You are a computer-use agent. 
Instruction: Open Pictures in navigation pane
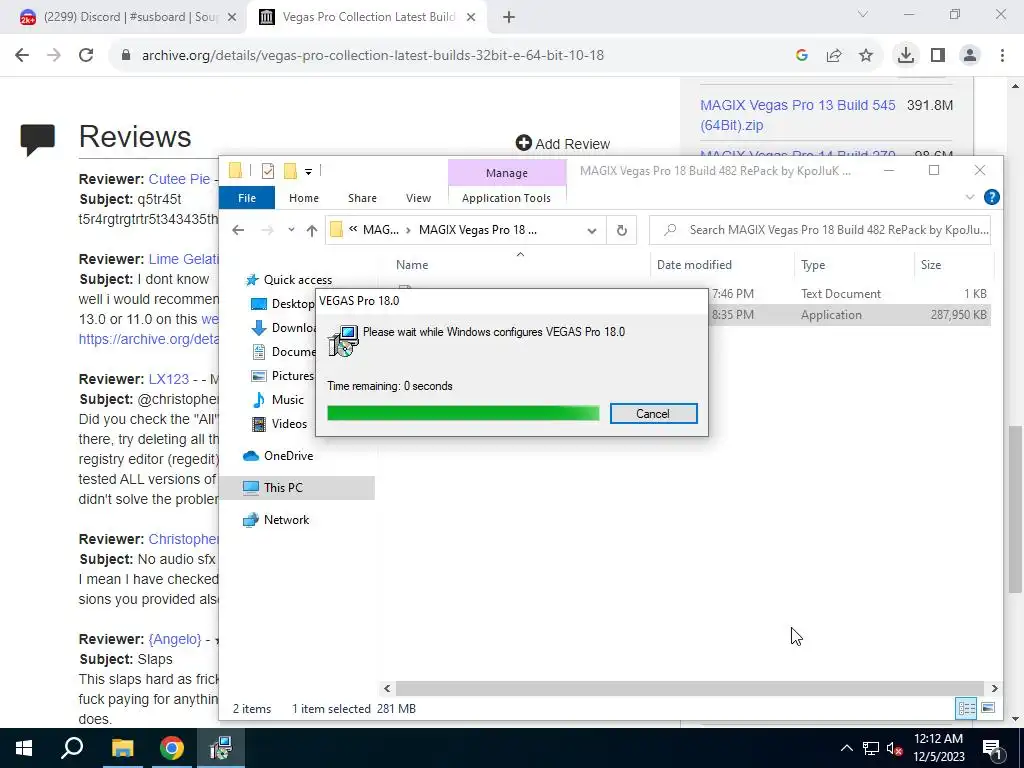(x=283, y=376)
